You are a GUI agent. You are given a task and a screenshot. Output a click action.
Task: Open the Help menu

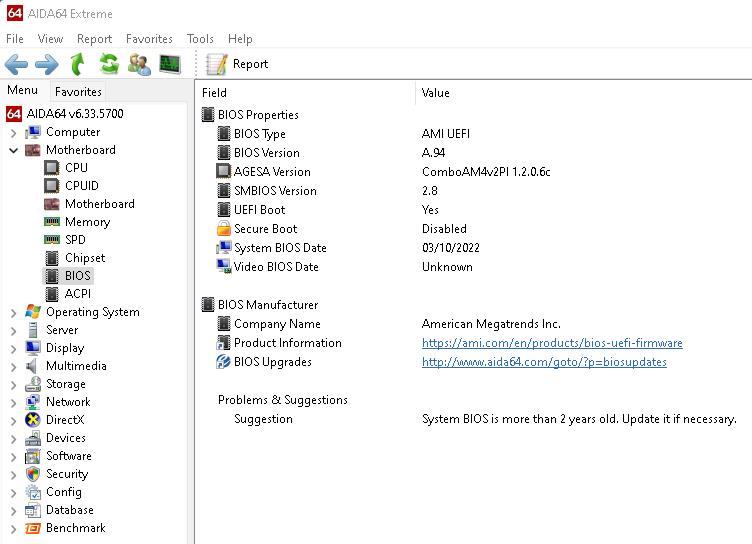(240, 39)
